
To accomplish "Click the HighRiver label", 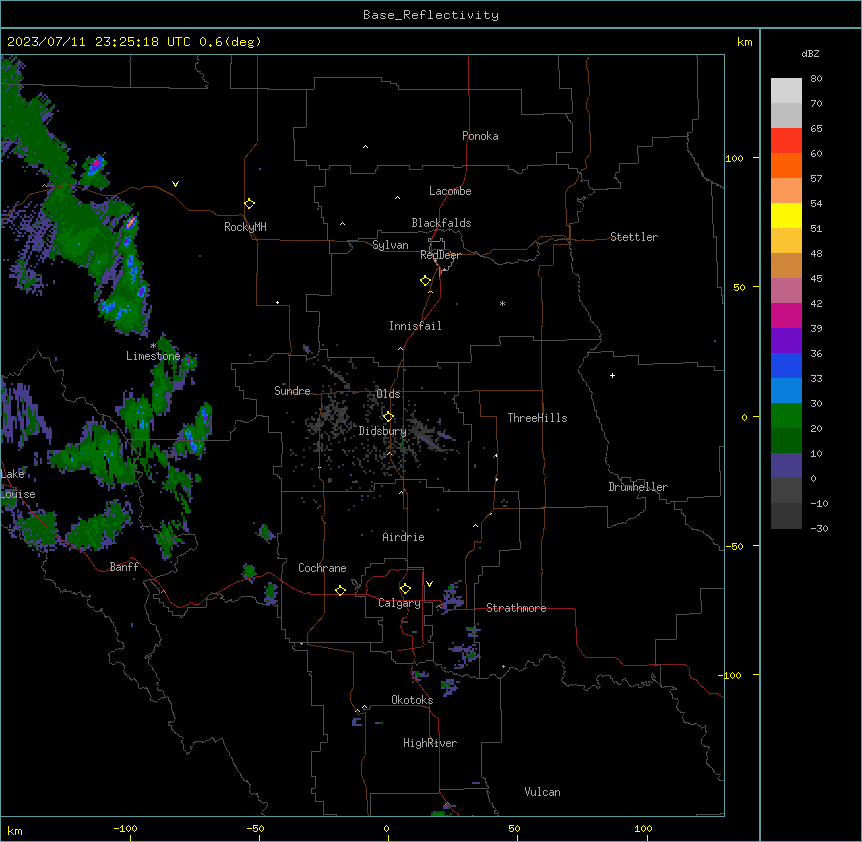I will coord(430,743).
